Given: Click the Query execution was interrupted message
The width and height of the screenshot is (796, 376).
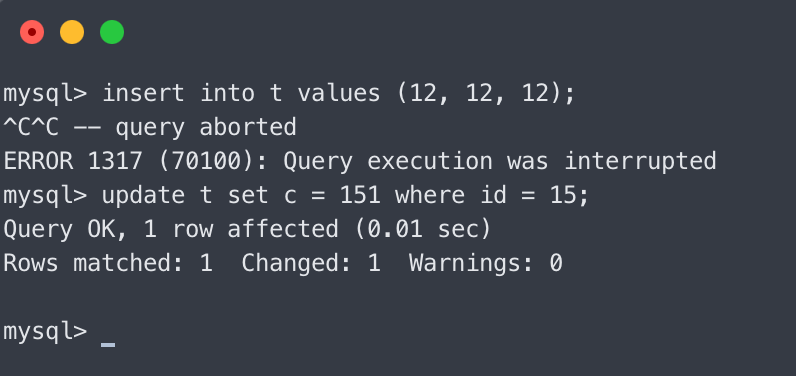Looking at the screenshot, I should point(500,161).
